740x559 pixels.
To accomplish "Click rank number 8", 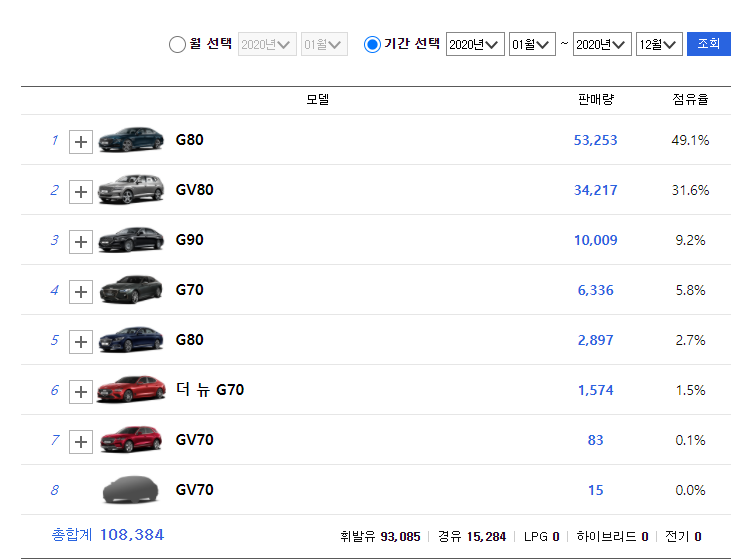I will point(55,491).
